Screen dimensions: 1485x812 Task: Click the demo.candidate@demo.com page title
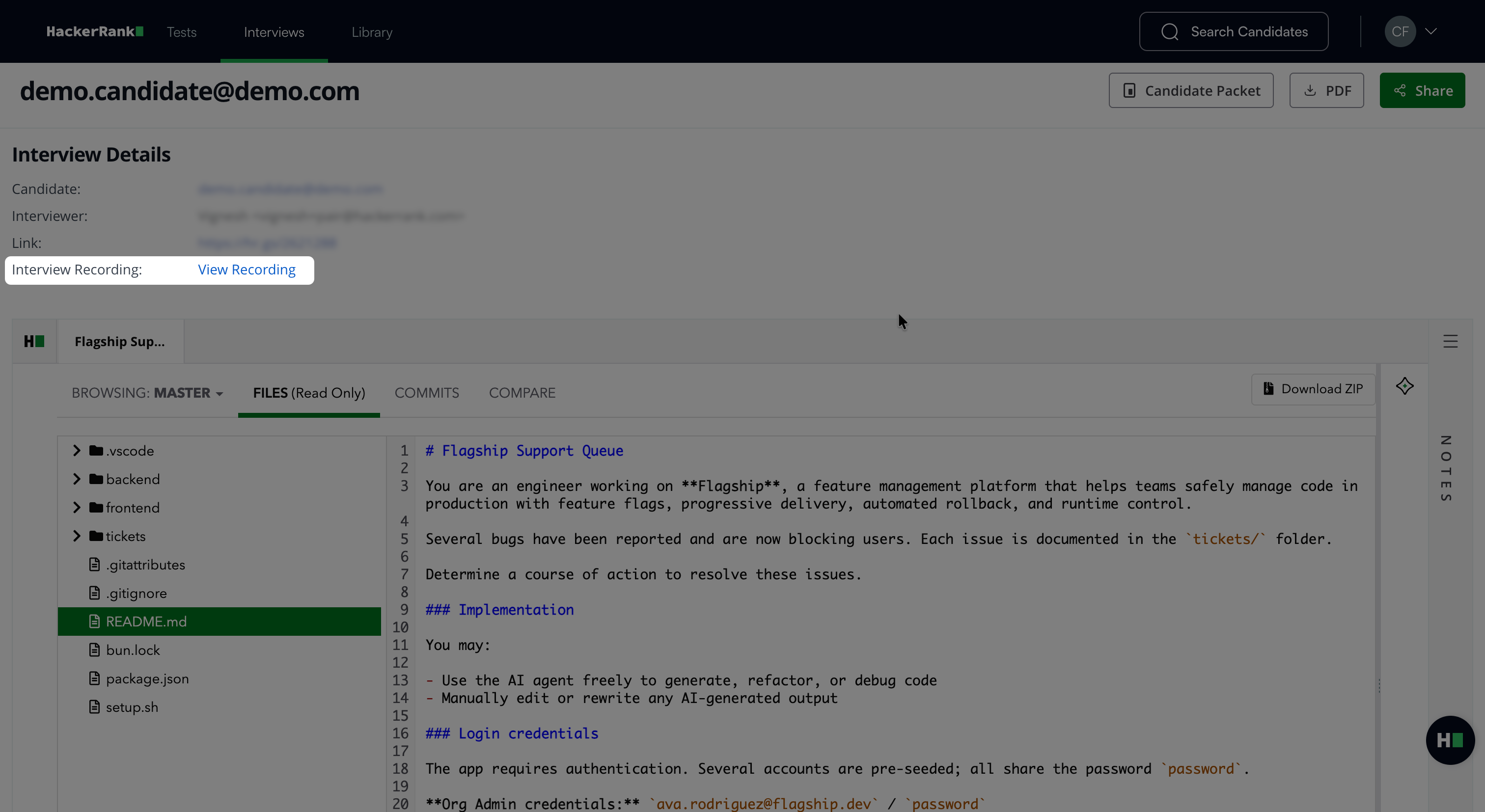[x=190, y=91]
